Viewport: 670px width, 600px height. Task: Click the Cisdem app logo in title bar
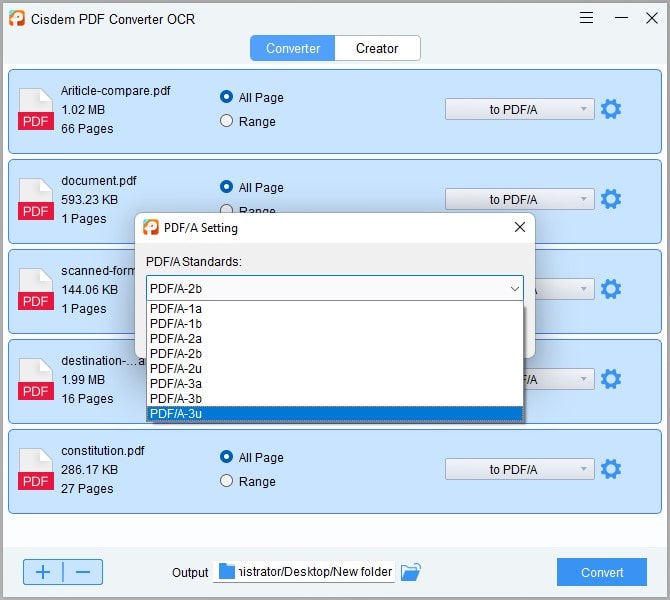[17, 19]
